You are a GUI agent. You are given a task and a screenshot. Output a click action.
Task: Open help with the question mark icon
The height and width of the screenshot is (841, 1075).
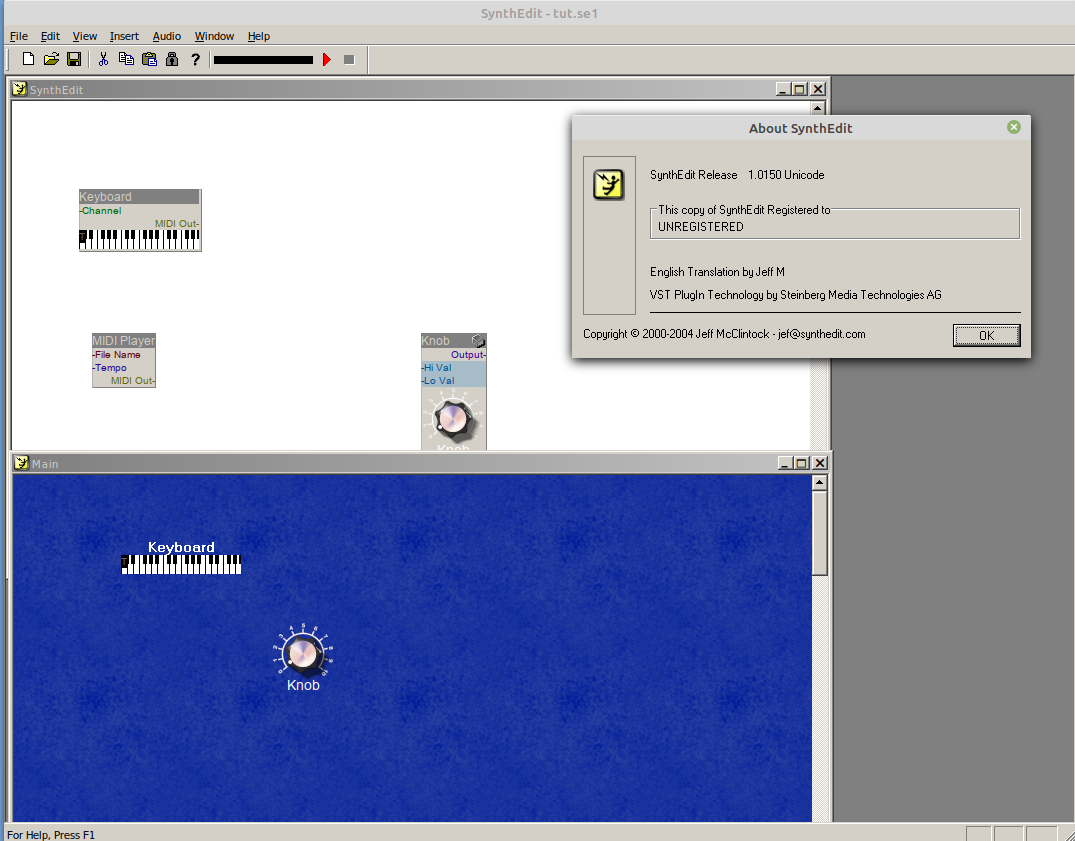(x=195, y=60)
